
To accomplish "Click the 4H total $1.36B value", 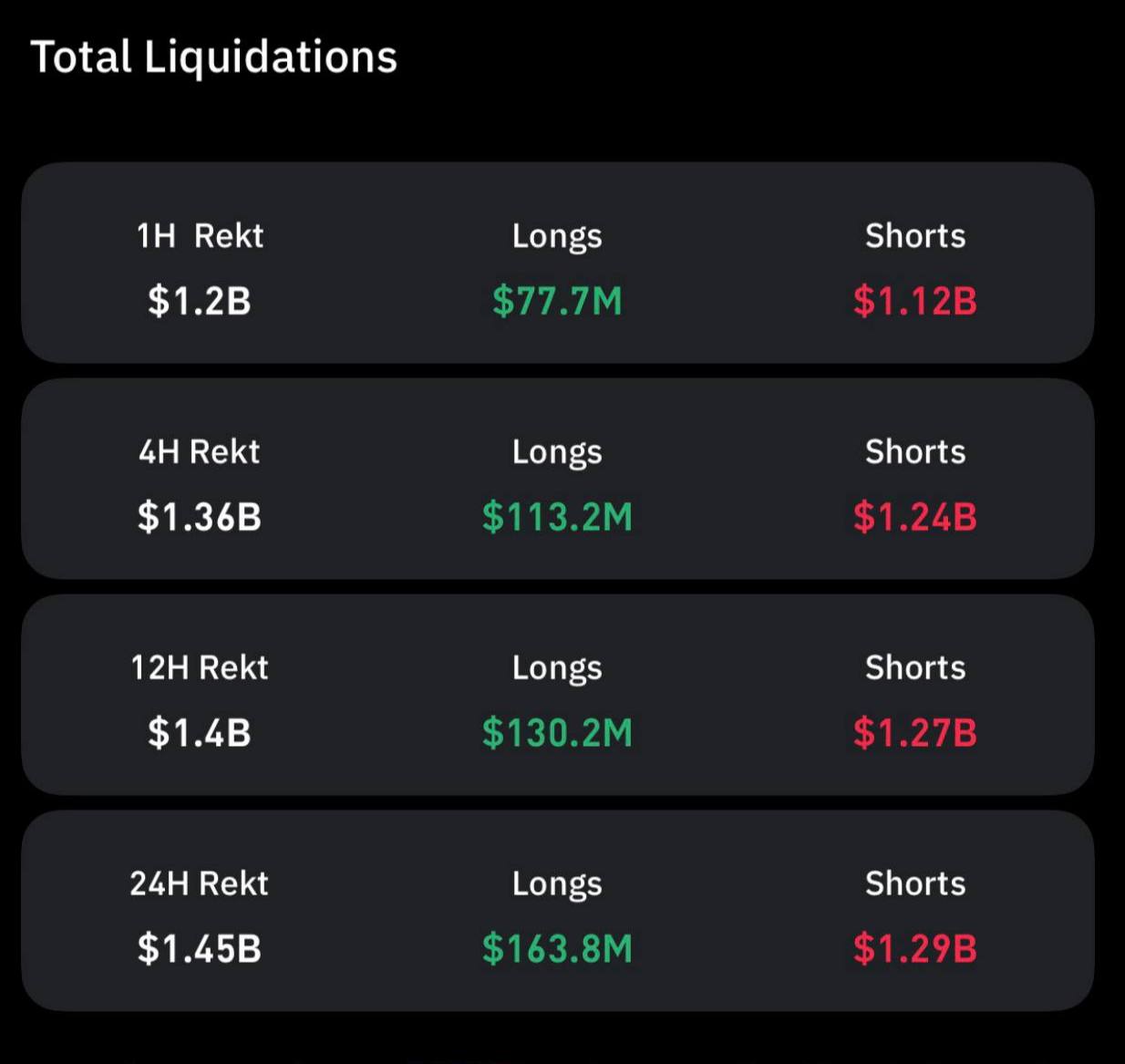I will point(200,517).
